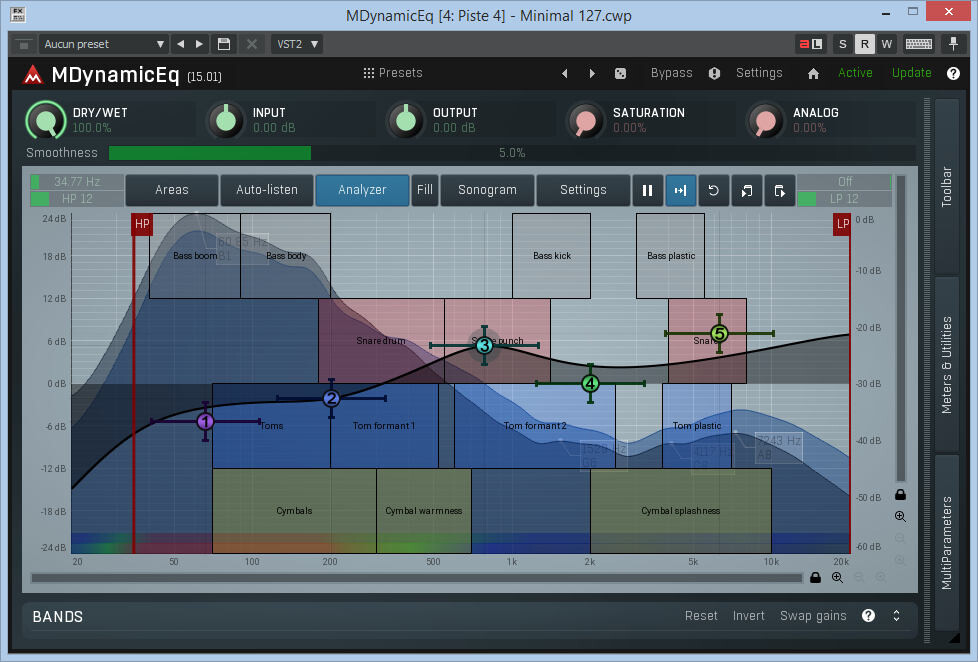Viewport: 978px width, 662px height.
Task: Click the host menu icon left of preset
Action: click(x=24, y=44)
